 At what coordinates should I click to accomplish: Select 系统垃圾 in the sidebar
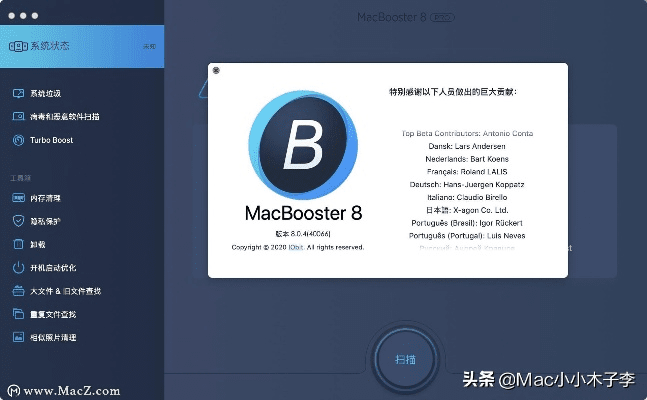coord(45,93)
